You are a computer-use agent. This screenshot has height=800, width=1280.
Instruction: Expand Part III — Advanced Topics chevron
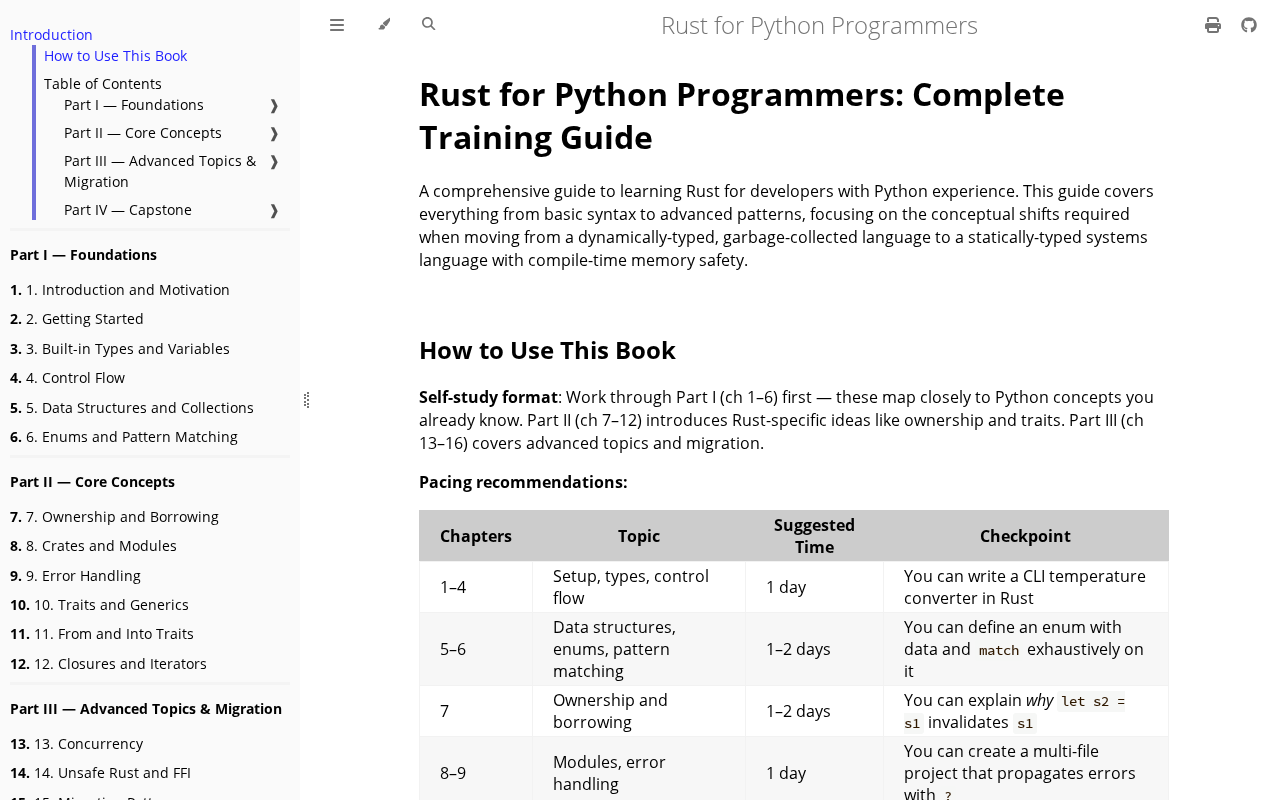tap(274, 161)
